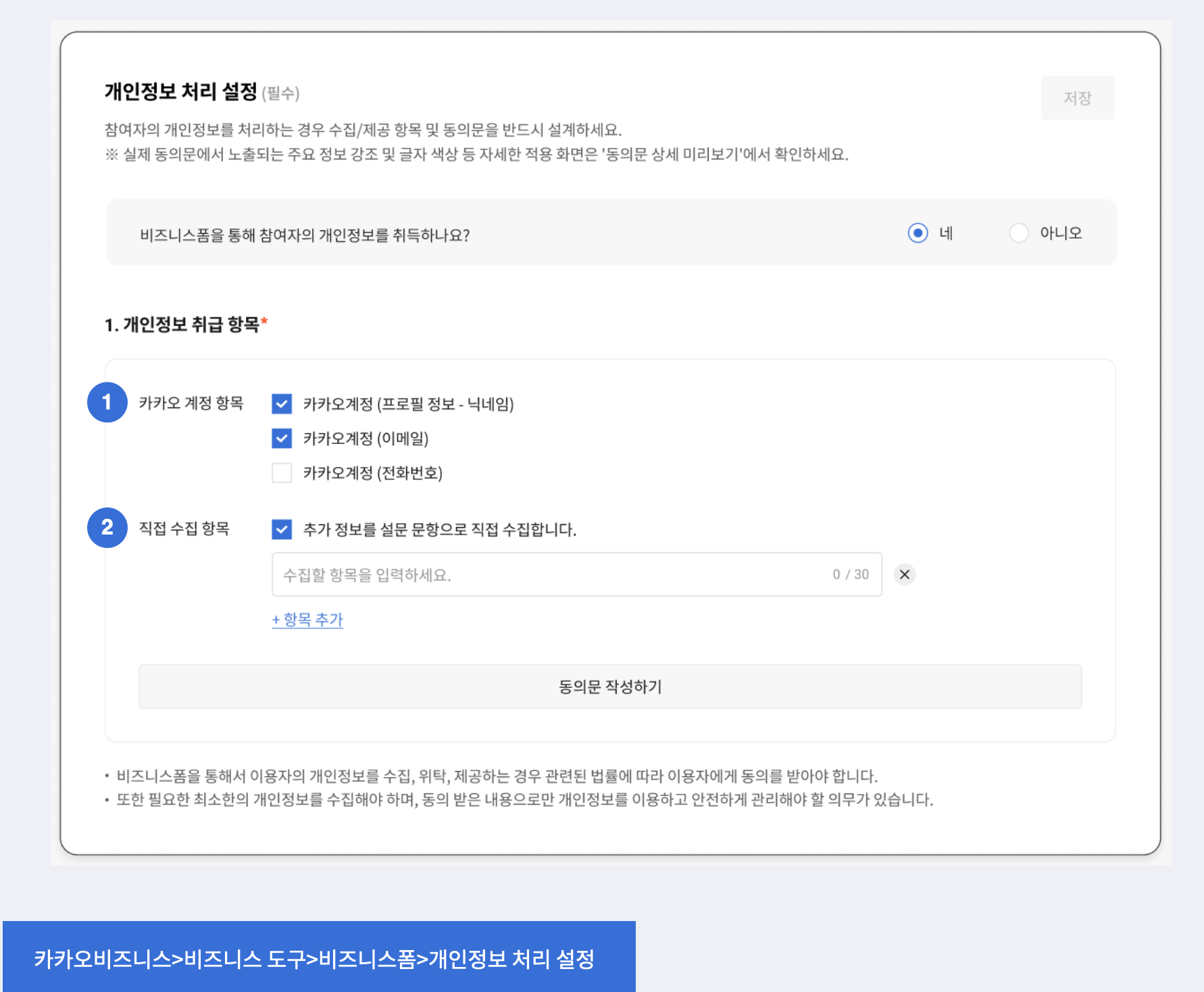Click the blue number 1 badge
Screen dimensions: 1204x992
[107, 402]
